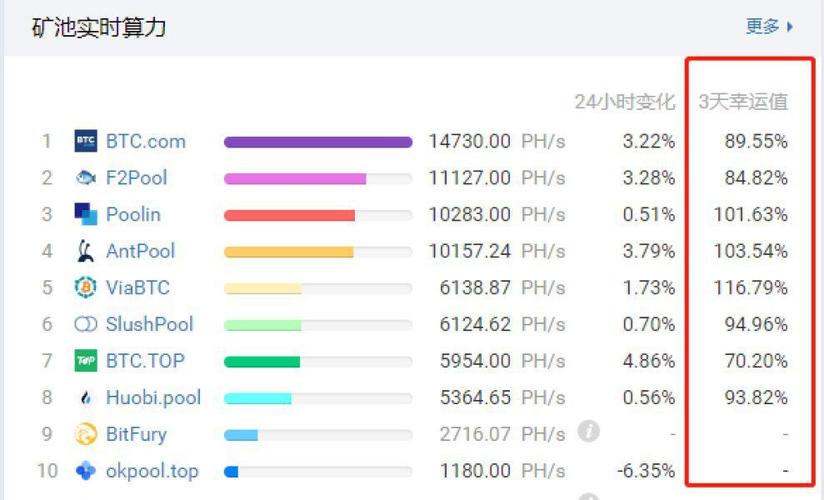824x500 pixels.
Task: Open the Poolin pool link
Action: click(x=133, y=215)
